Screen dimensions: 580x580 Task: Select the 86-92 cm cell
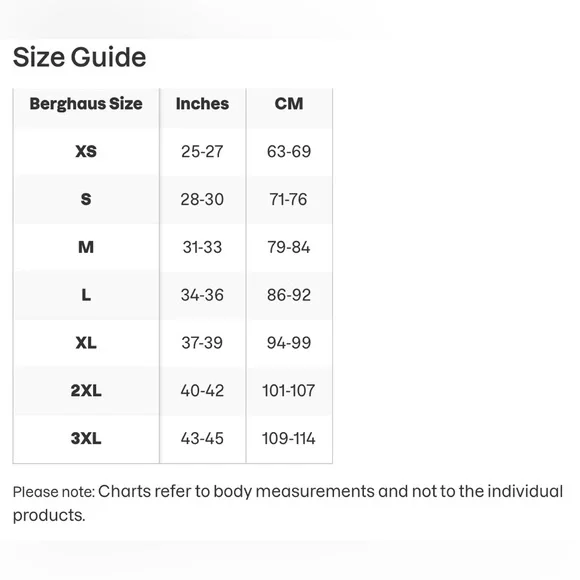[289, 295]
